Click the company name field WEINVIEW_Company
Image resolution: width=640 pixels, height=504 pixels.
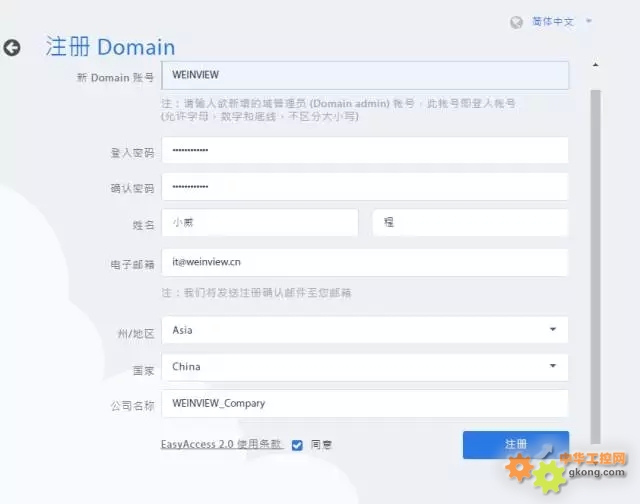point(365,403)
